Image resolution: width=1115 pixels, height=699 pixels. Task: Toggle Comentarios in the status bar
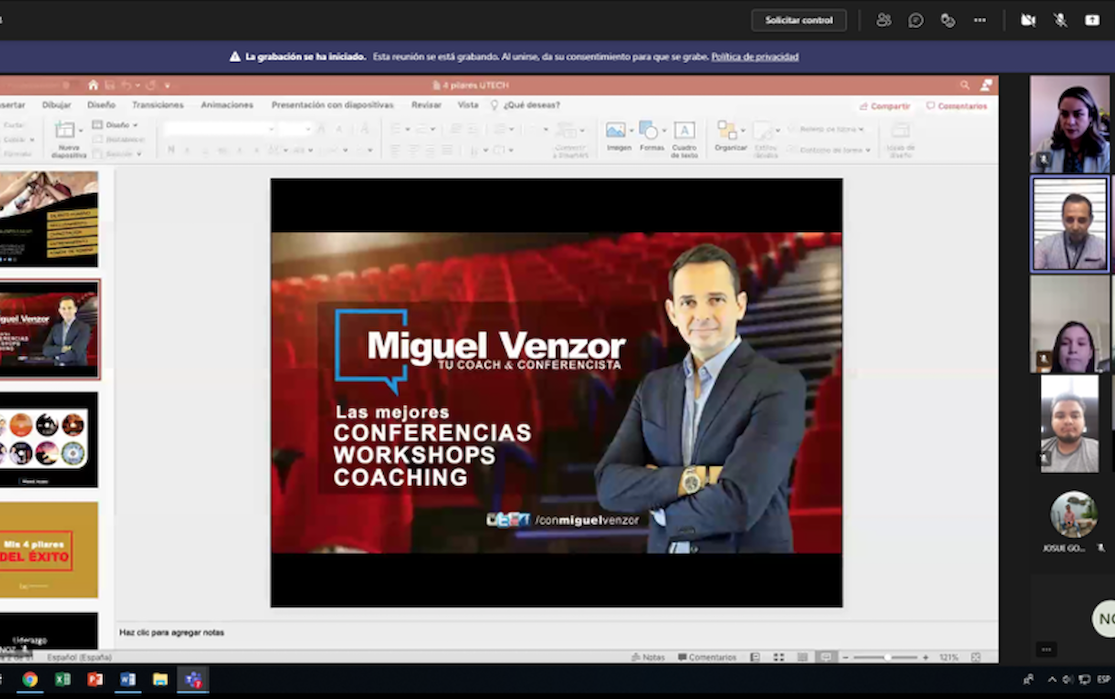point(707,657)
